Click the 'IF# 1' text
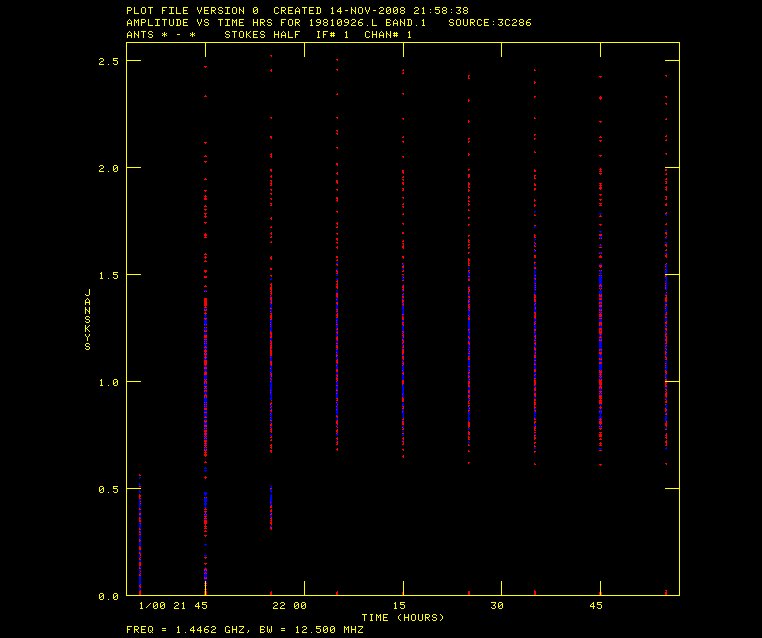Viewport: 762px width, 638px height. [332, 35]
